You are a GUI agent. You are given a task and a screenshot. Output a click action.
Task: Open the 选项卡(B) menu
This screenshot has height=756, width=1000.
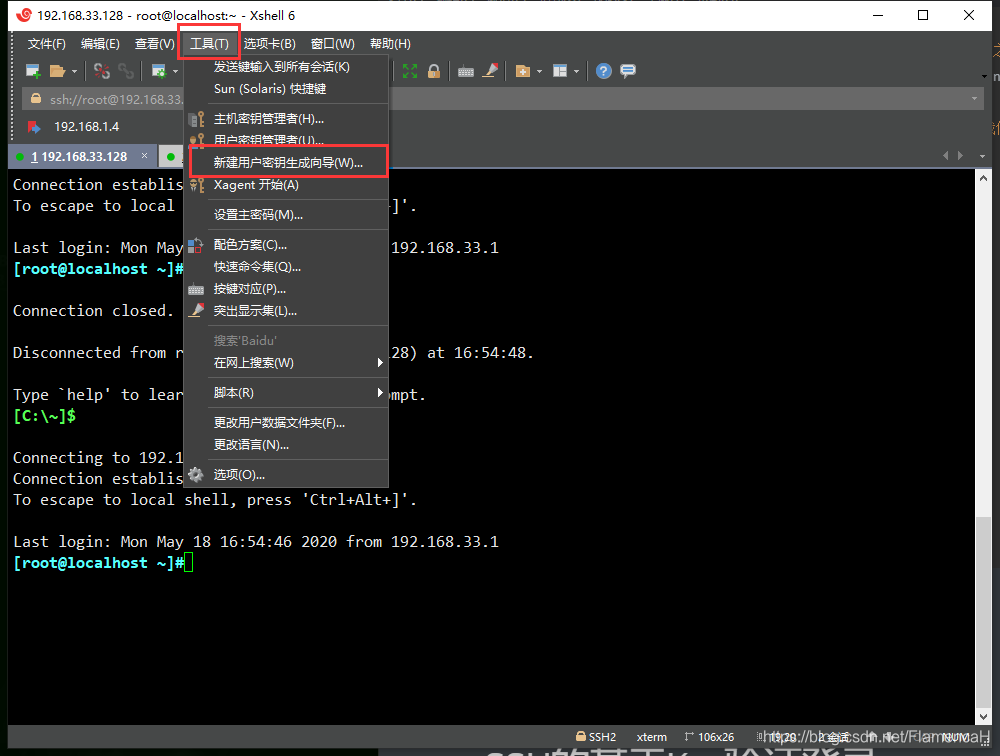tap(269, 44)
